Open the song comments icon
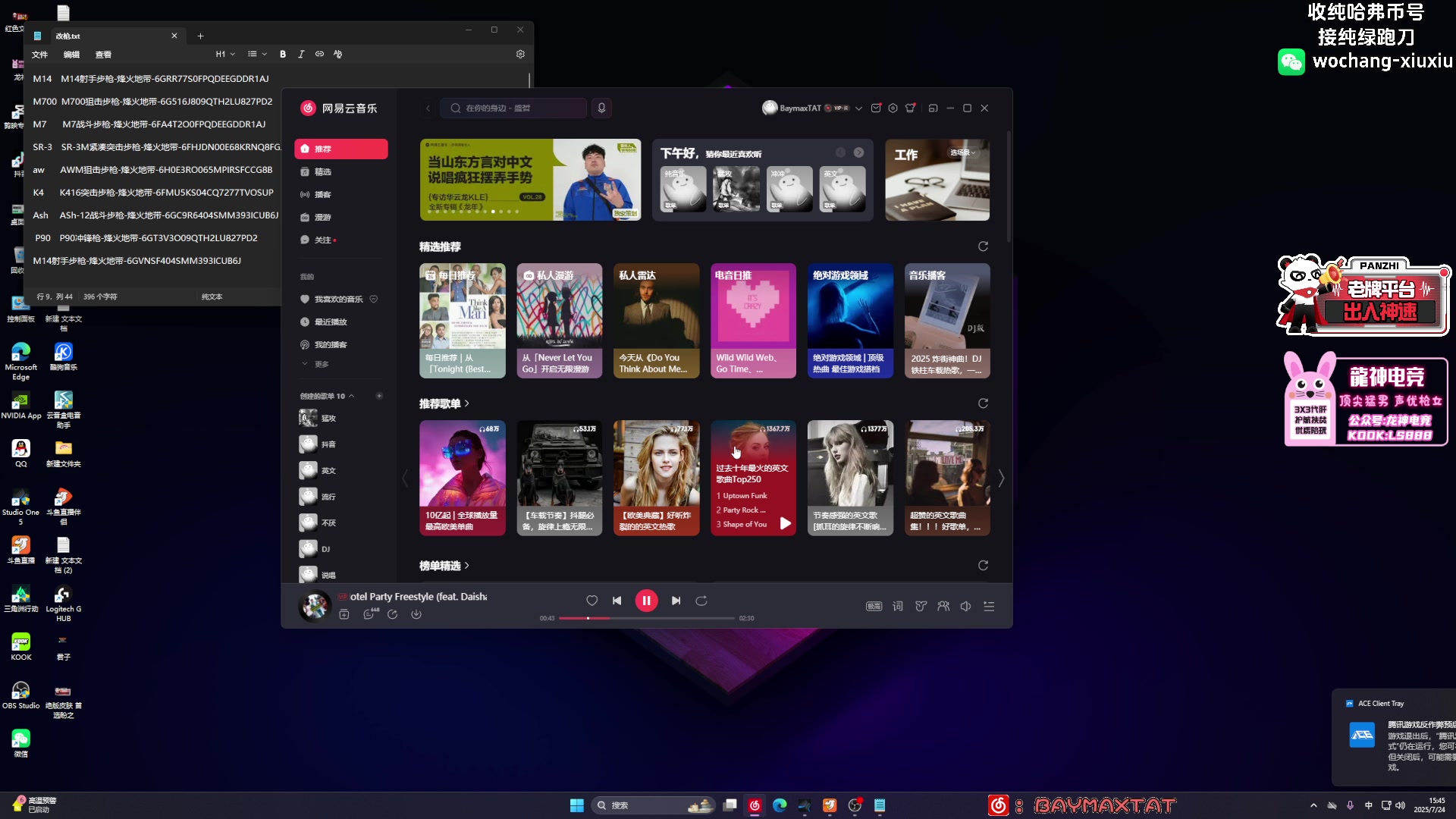This screenshot has height=819, width=1456. click(x=369, y=615)
